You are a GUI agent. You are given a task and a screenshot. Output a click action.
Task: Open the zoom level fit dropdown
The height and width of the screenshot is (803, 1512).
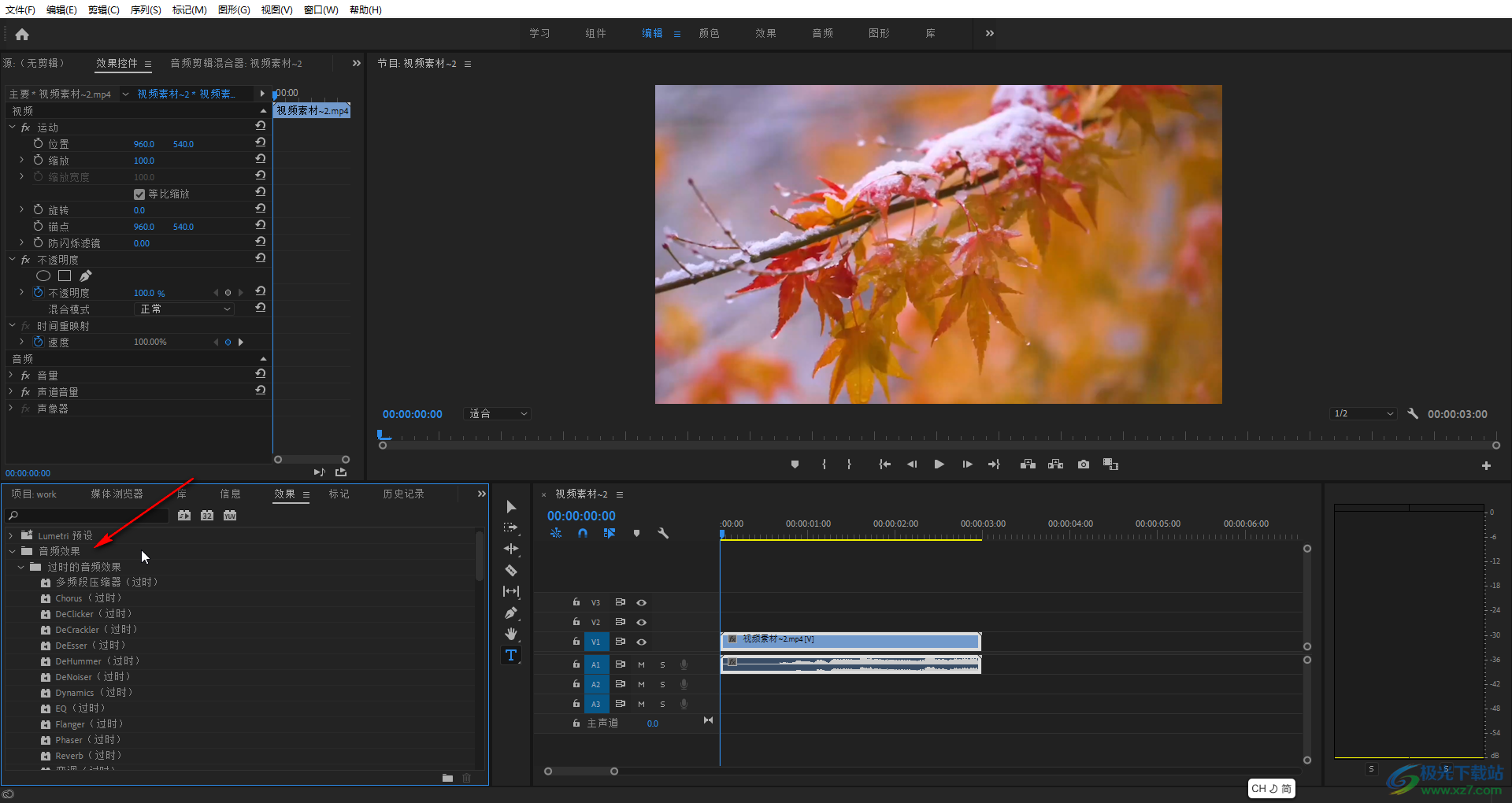[498, 413]
